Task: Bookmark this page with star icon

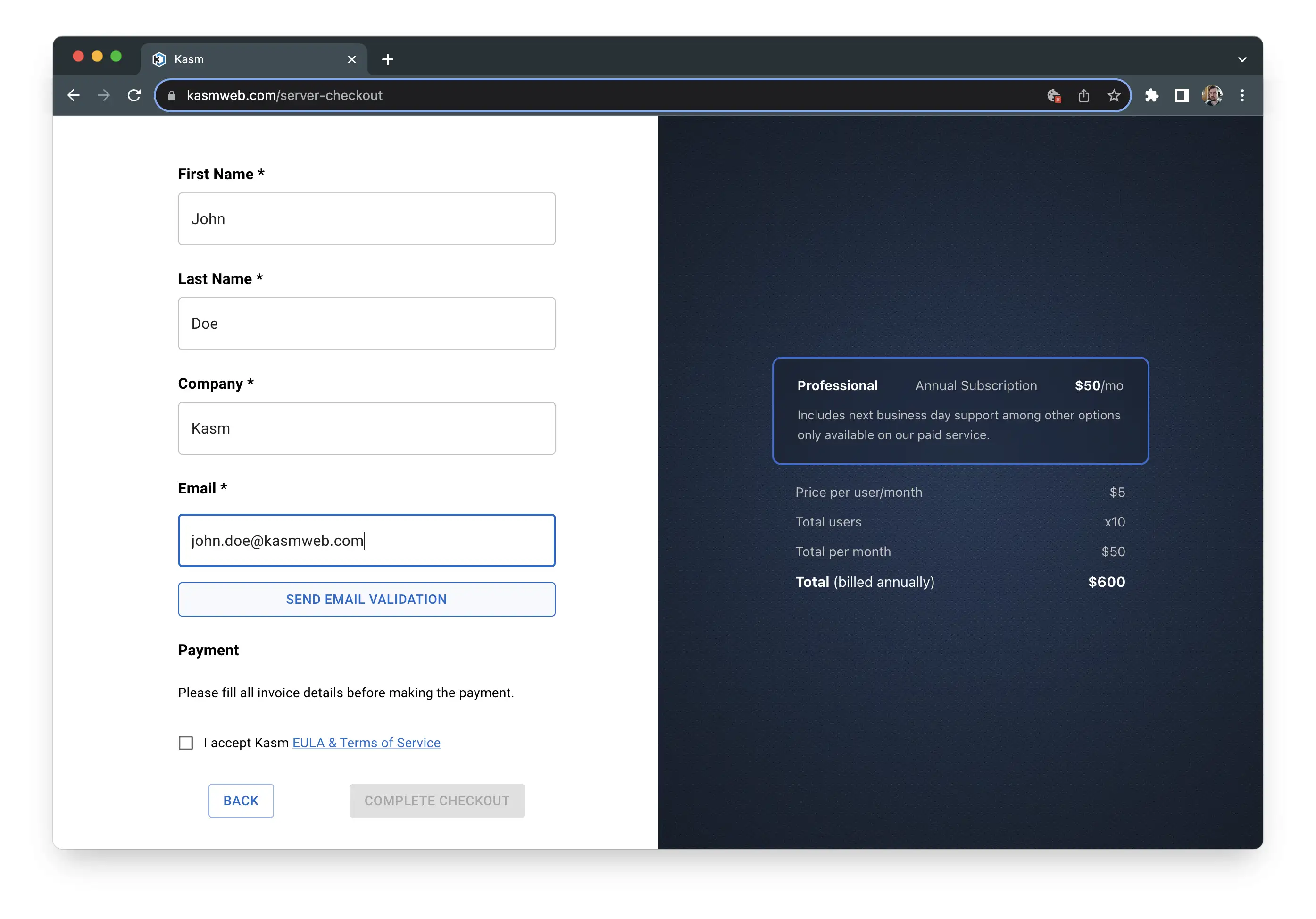Action: click(1113, 96)
